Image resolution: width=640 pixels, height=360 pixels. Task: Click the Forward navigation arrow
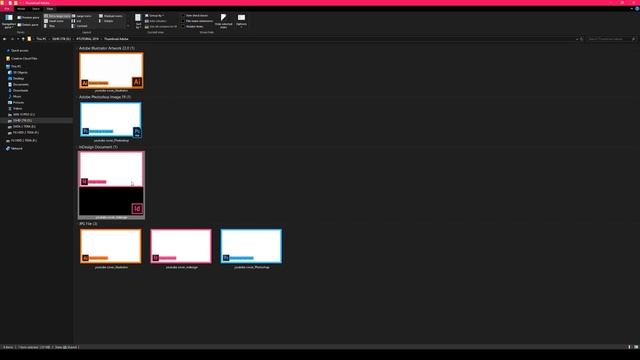(x=12, y=39)
